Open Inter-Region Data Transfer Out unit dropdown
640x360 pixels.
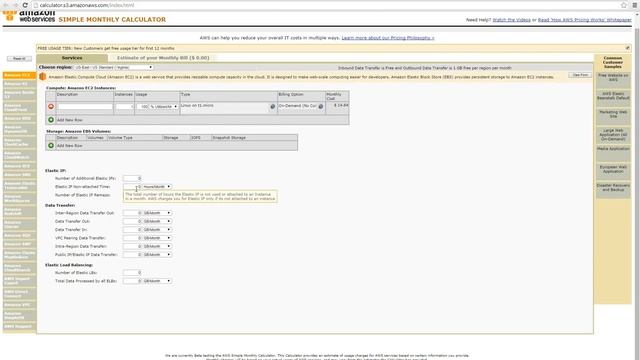157,213
